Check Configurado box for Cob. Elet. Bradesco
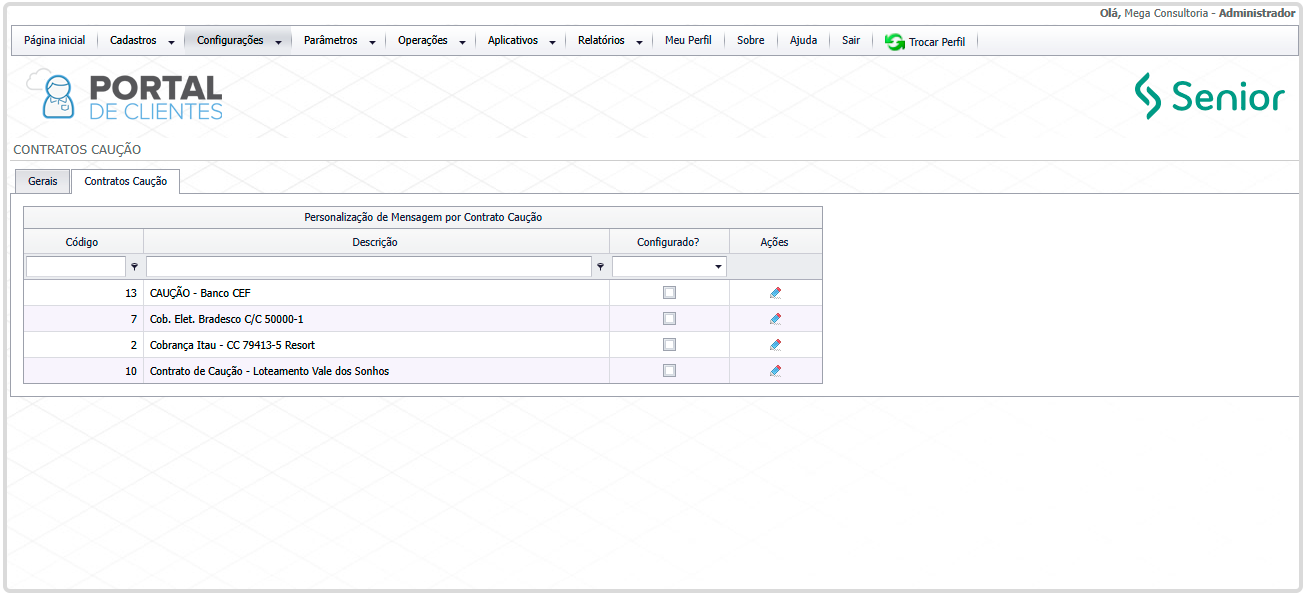 (669, 319)
